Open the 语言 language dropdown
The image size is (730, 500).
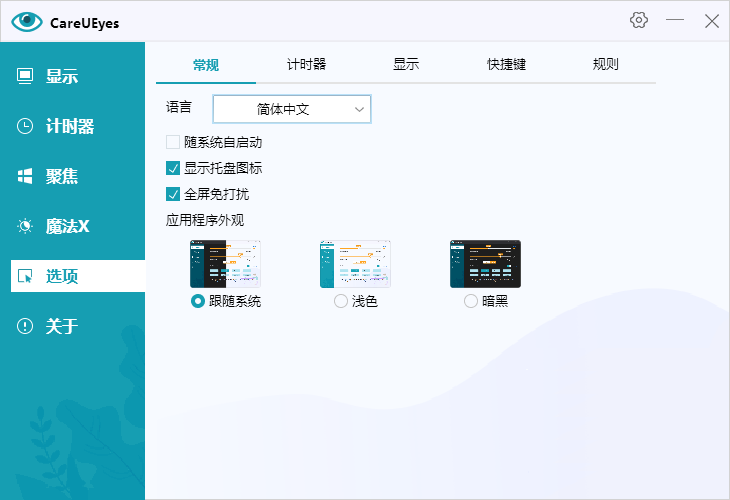click(292, 109)
